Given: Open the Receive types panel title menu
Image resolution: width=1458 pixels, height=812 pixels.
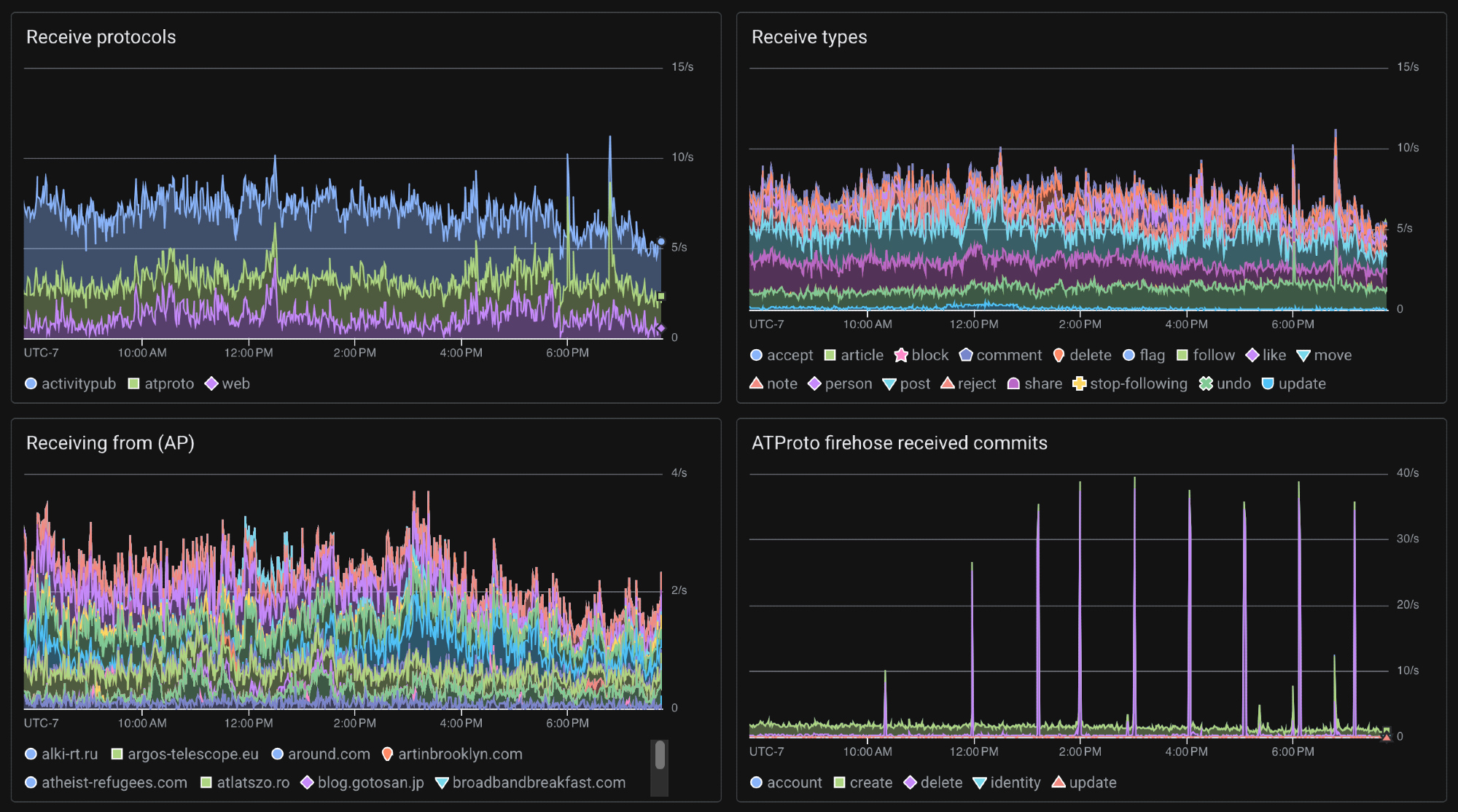Looking at the screenshot, I should click(x=808, y=37).
